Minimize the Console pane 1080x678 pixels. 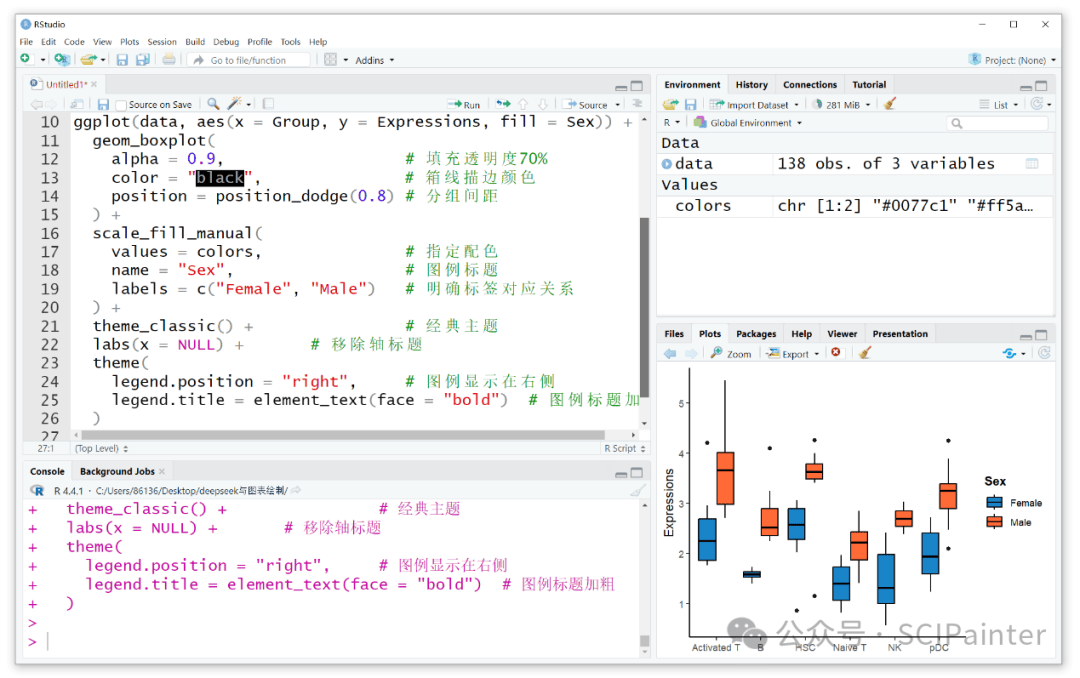621,473
